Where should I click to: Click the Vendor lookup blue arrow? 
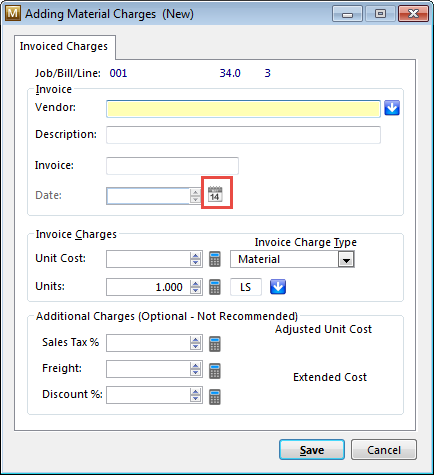coord(392,108)
